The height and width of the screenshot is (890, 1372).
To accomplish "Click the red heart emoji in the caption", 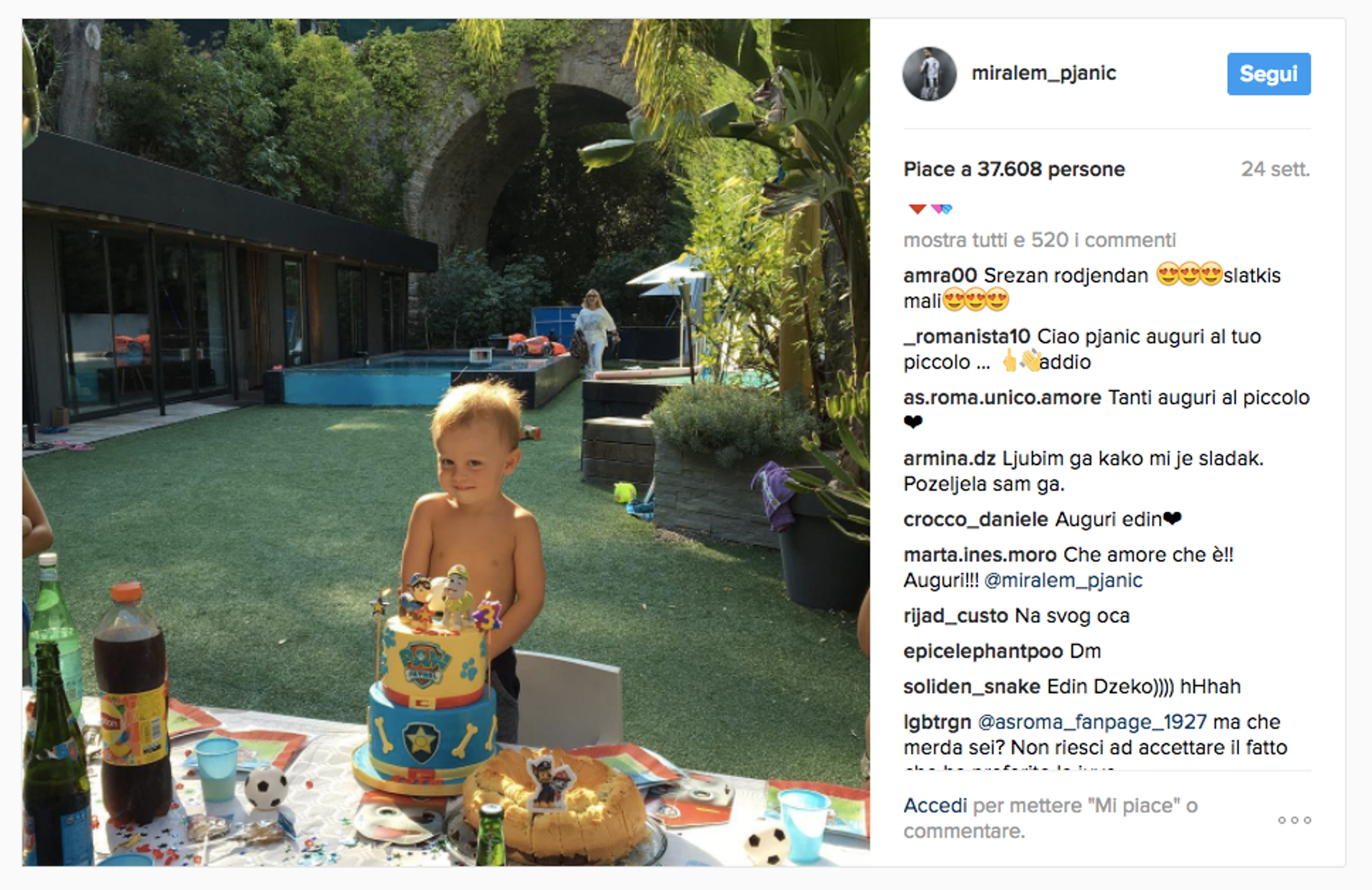I will (x=918, y=209).
